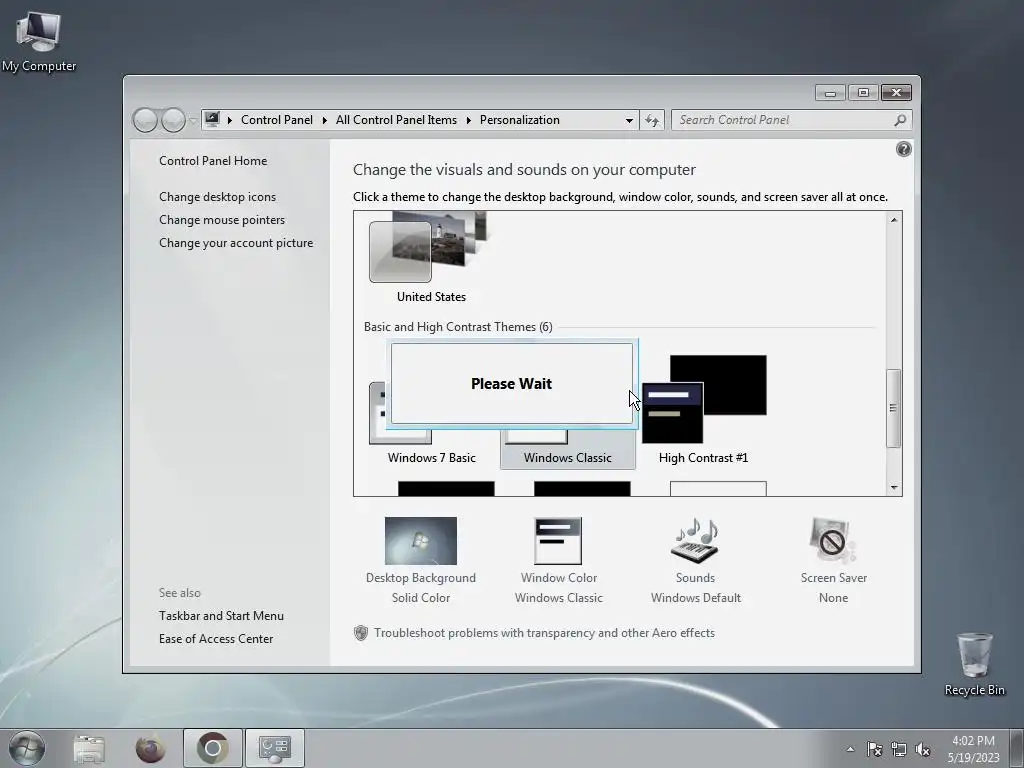Click the Forward navigation button

click(173, 120)
